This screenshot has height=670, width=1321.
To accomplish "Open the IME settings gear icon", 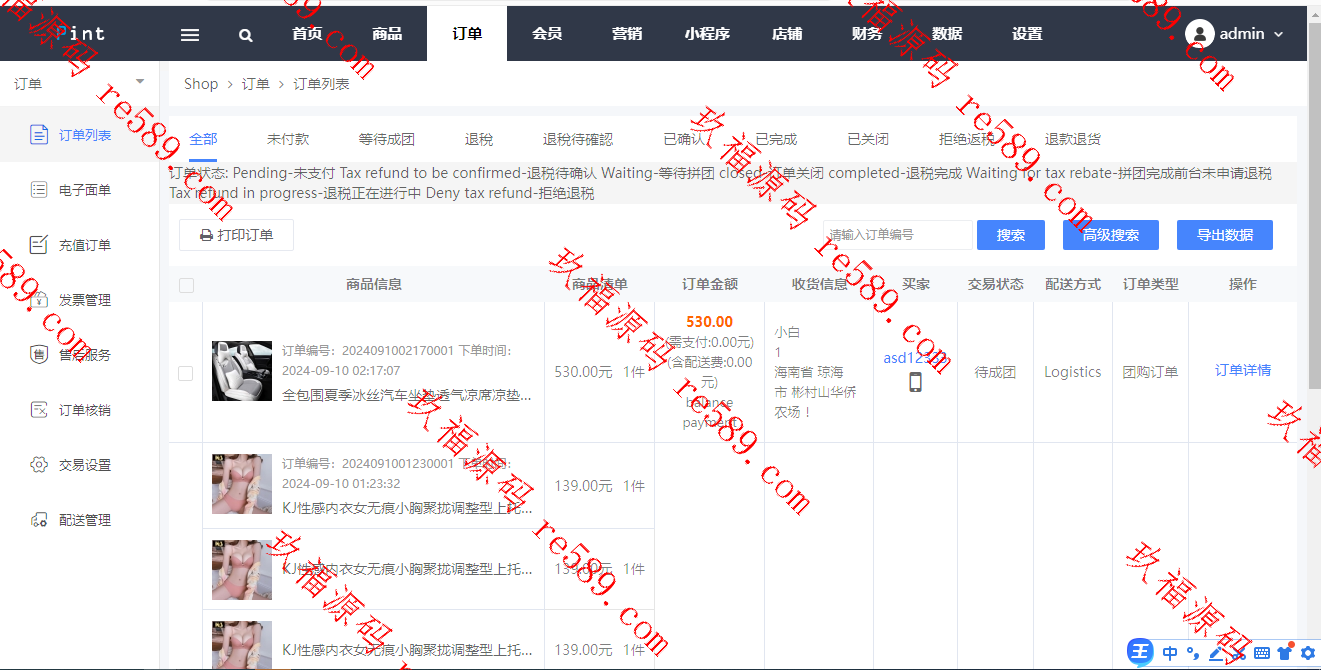I will [x=1307, y=654].
